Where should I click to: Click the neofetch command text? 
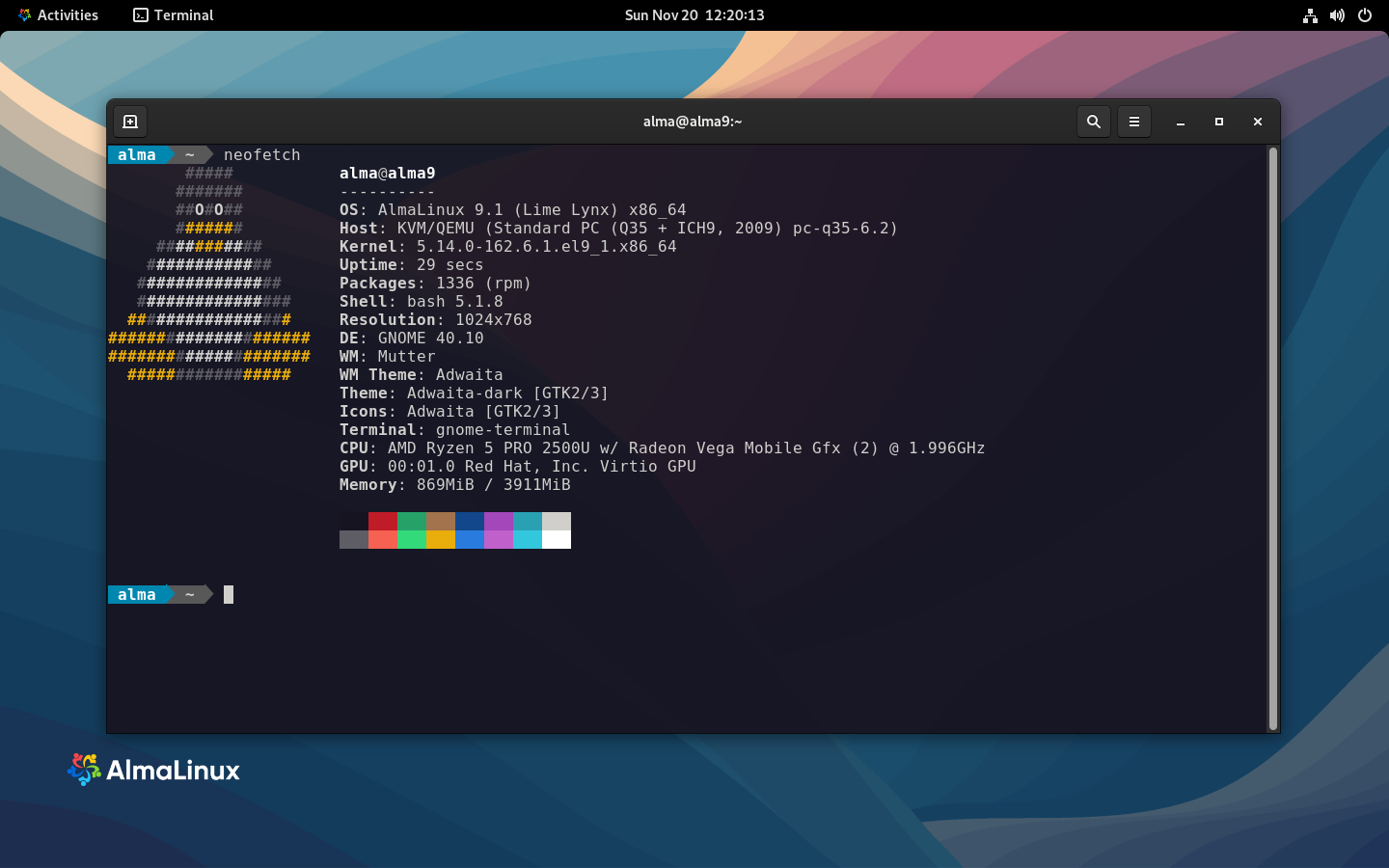point(262,155)
